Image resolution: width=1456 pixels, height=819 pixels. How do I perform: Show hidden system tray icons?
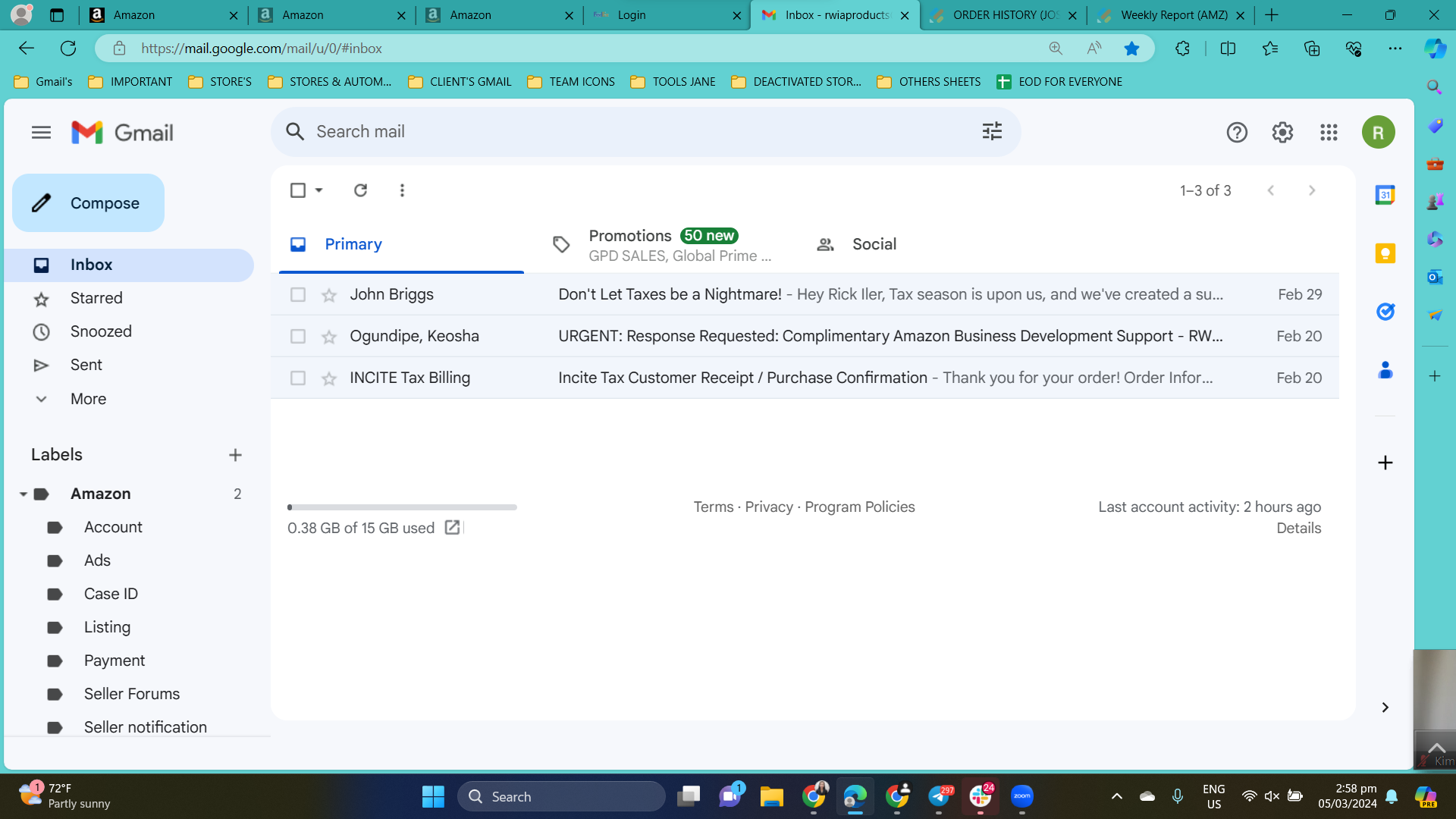coord(1116,796)
